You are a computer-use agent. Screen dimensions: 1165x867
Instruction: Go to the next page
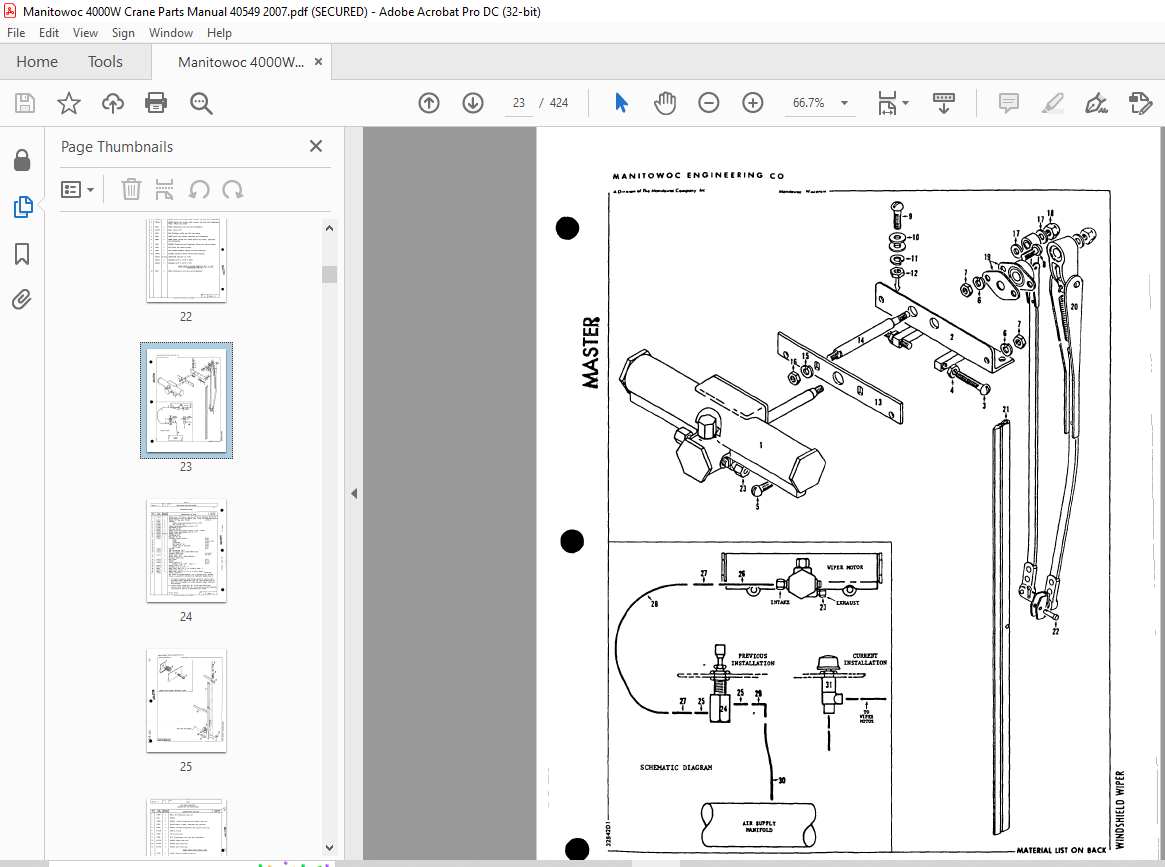point(473,103)
